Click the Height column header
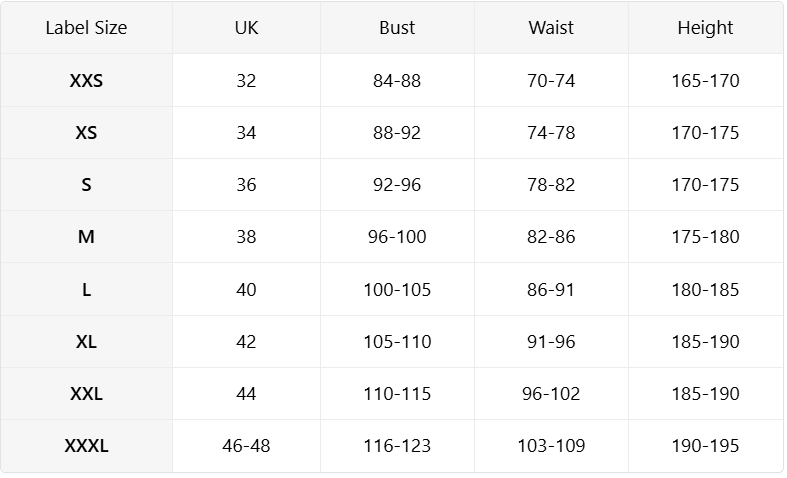 point(705,28)
